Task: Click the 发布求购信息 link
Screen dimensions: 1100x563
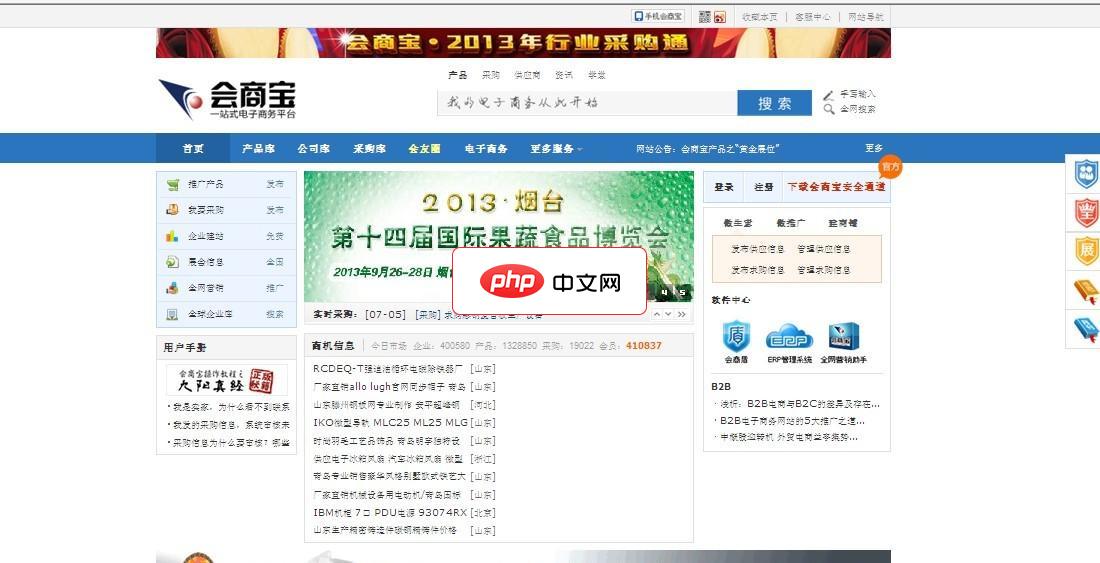Action: 758,270
